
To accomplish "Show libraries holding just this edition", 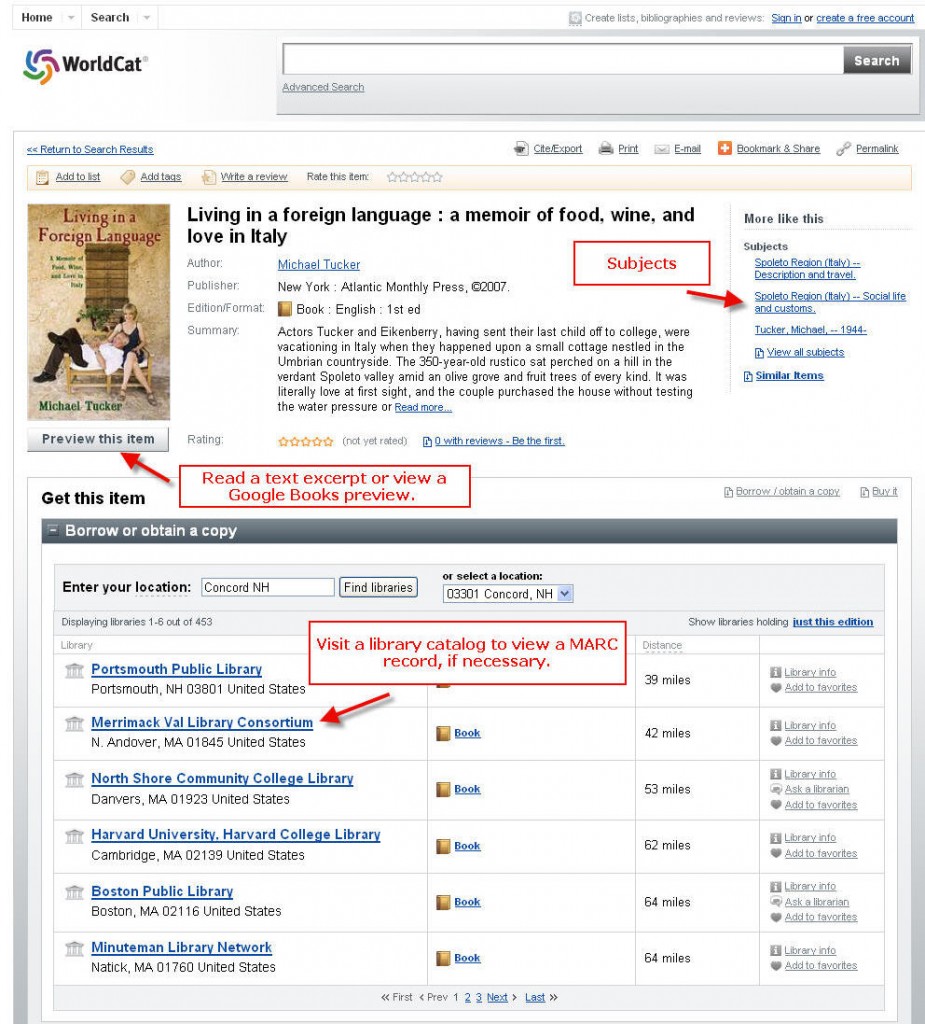I will tap(833, 622).
